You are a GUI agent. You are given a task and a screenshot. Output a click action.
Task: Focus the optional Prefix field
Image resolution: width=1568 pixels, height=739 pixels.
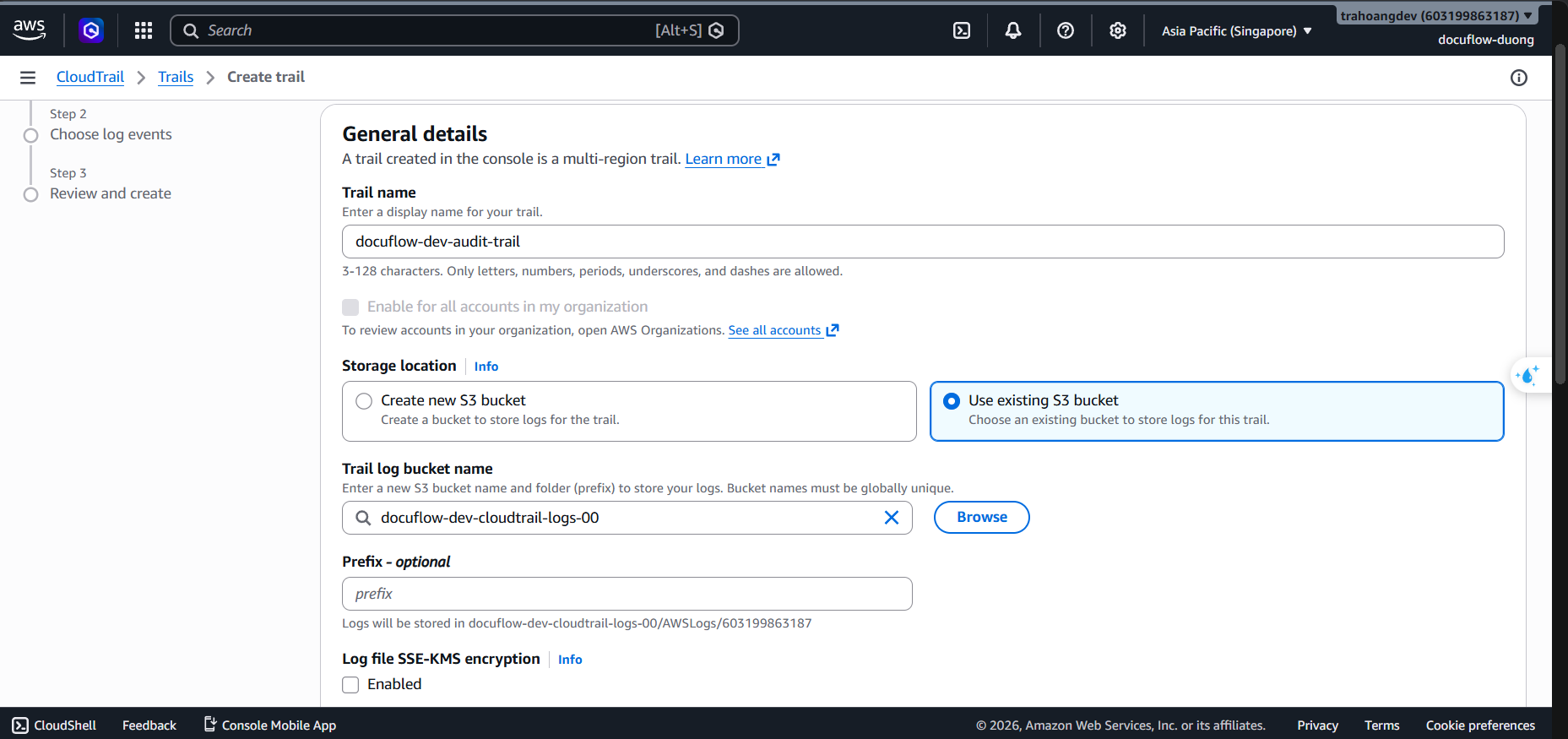627,594
